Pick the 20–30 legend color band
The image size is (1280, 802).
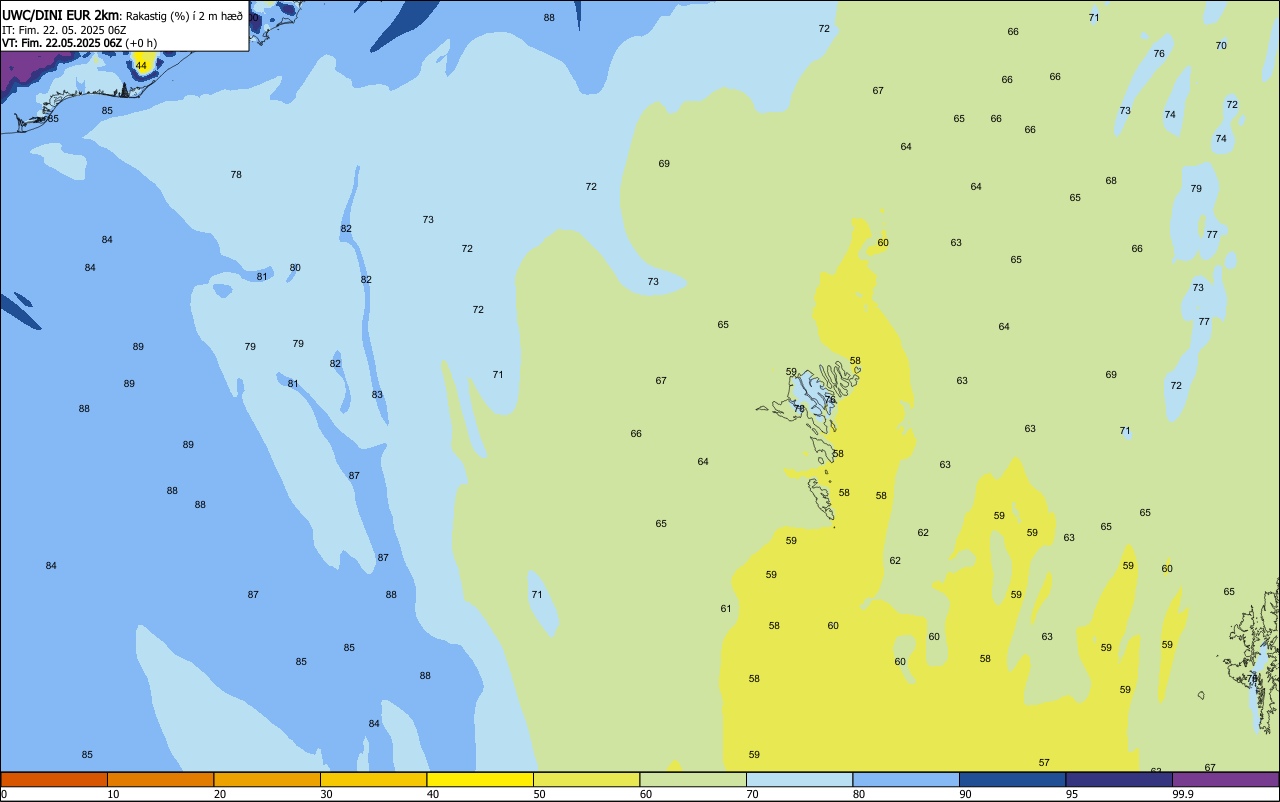[267, 779]
